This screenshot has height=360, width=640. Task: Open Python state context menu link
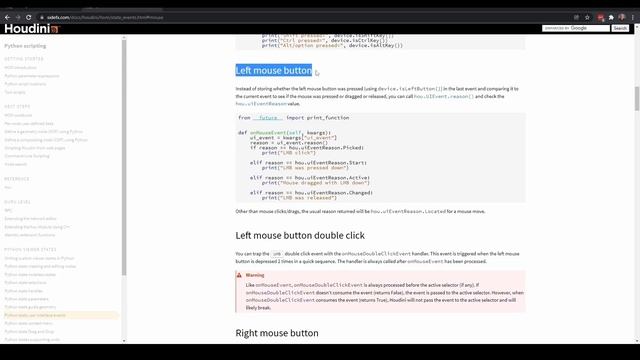point(29,323)
